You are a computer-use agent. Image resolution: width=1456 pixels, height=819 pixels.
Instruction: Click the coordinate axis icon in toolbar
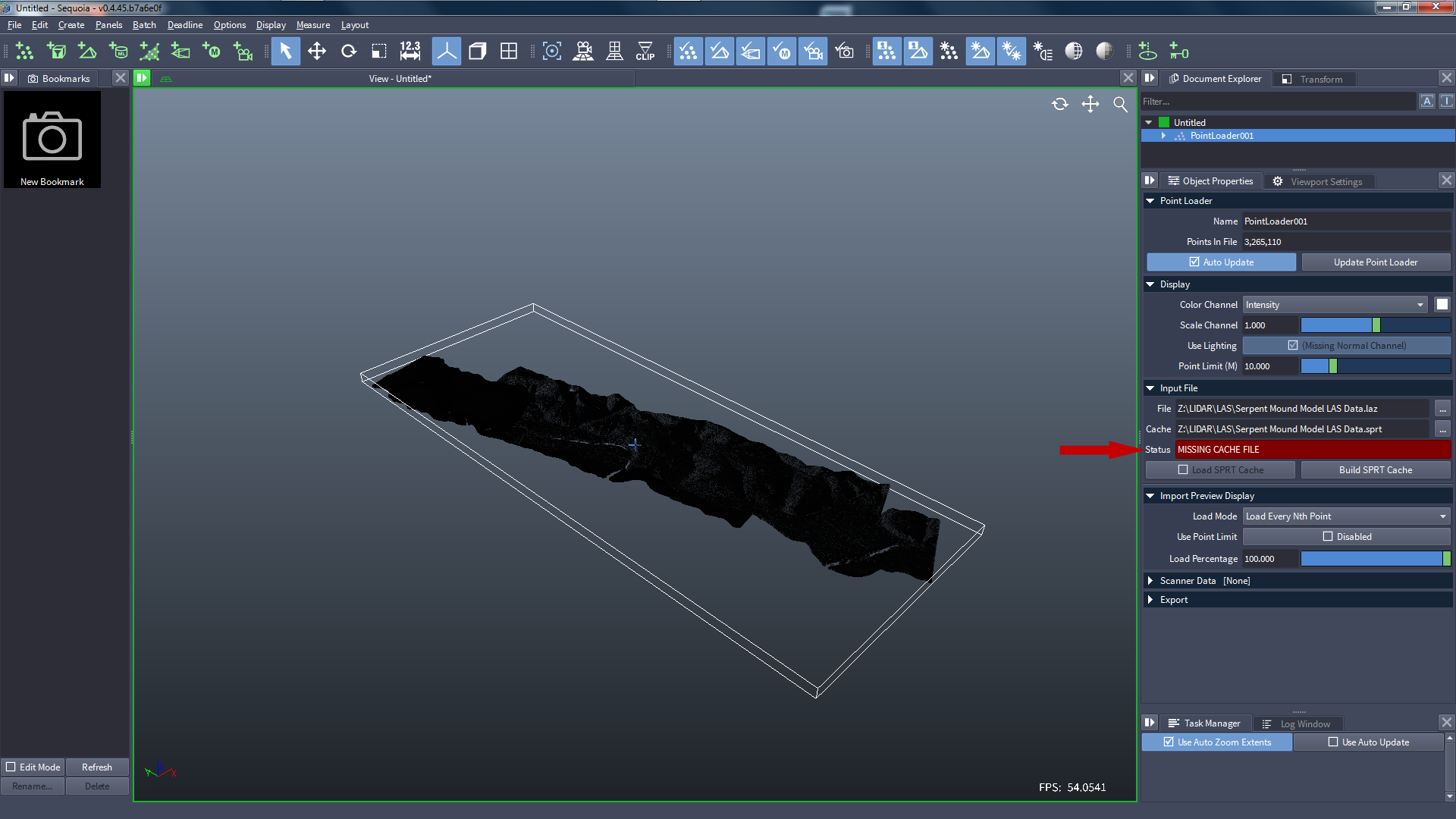click(446, 52)
